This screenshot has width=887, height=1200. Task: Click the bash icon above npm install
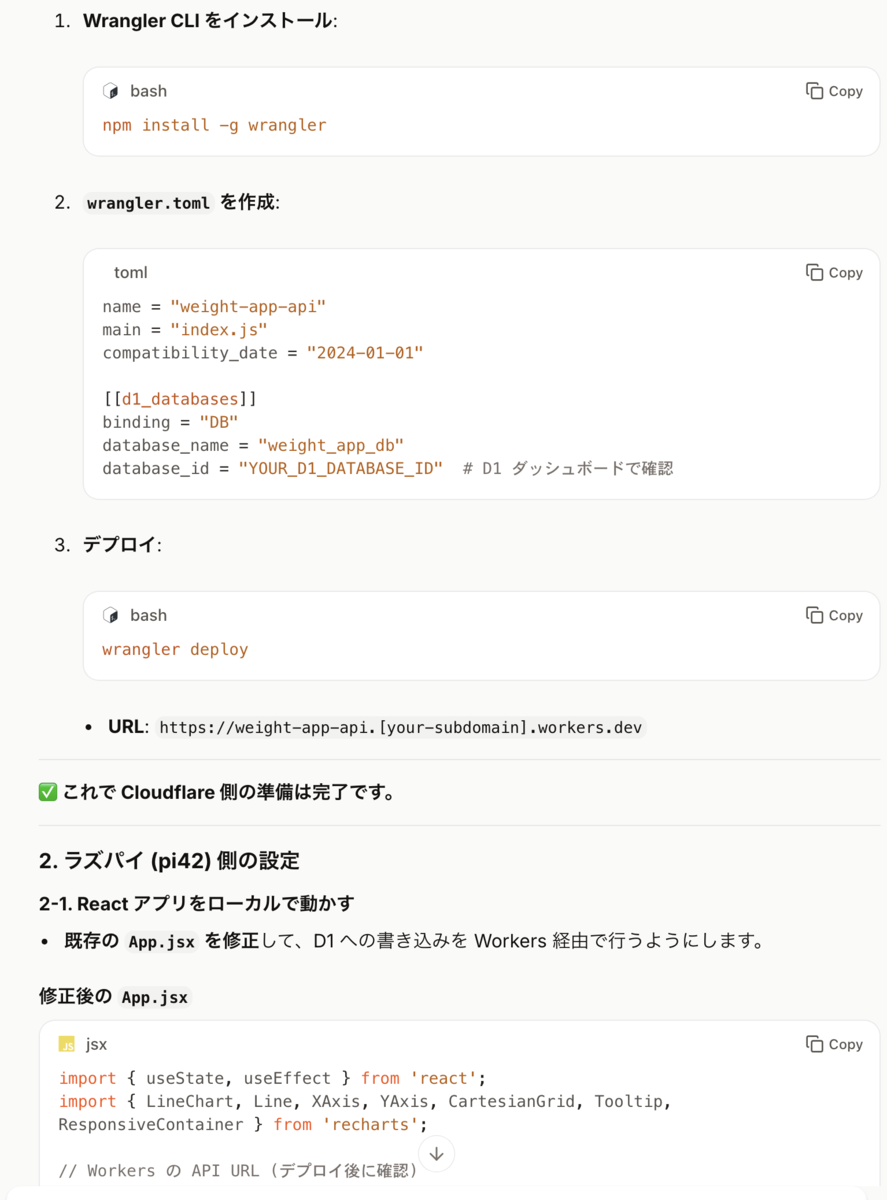tap(111, 91)
